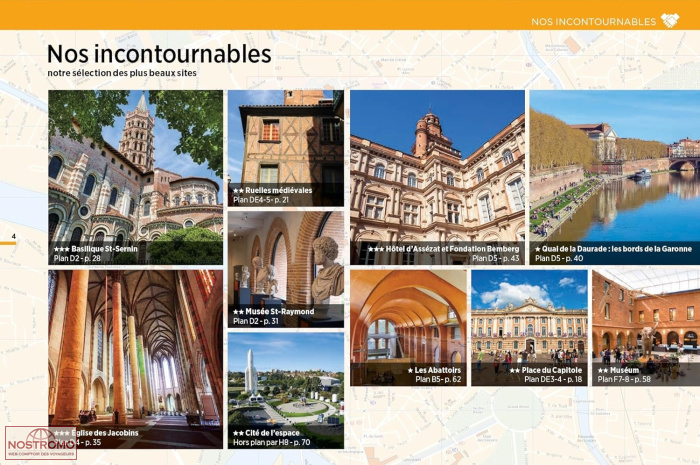Click the Nostromo globe logo

click(41, 443)
